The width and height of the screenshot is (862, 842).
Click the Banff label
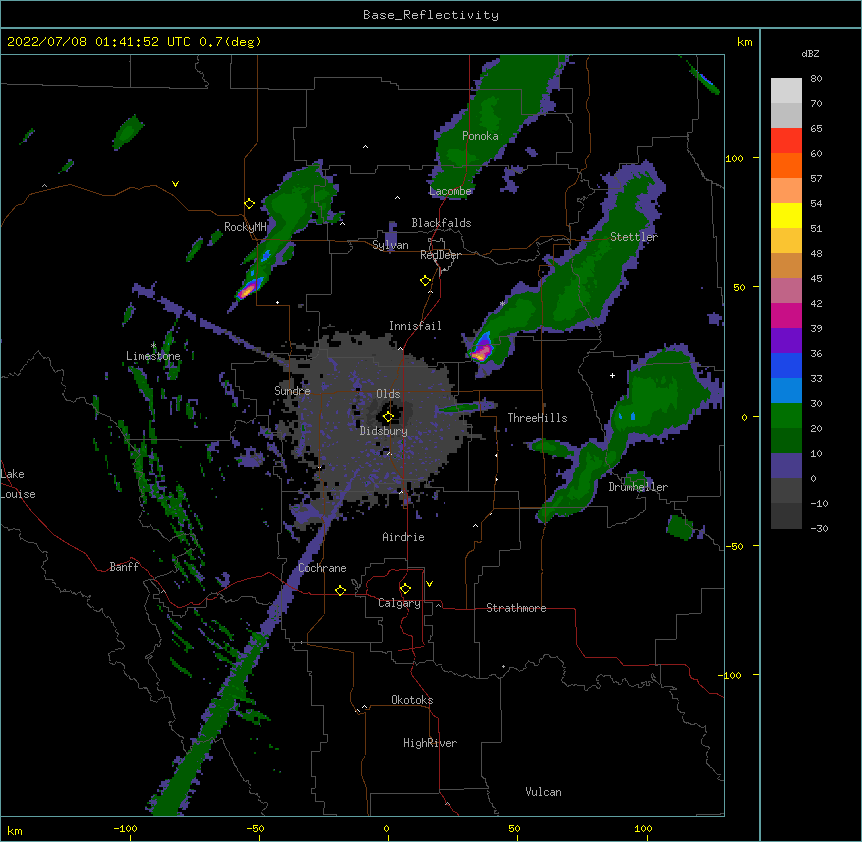pos(124,567)
